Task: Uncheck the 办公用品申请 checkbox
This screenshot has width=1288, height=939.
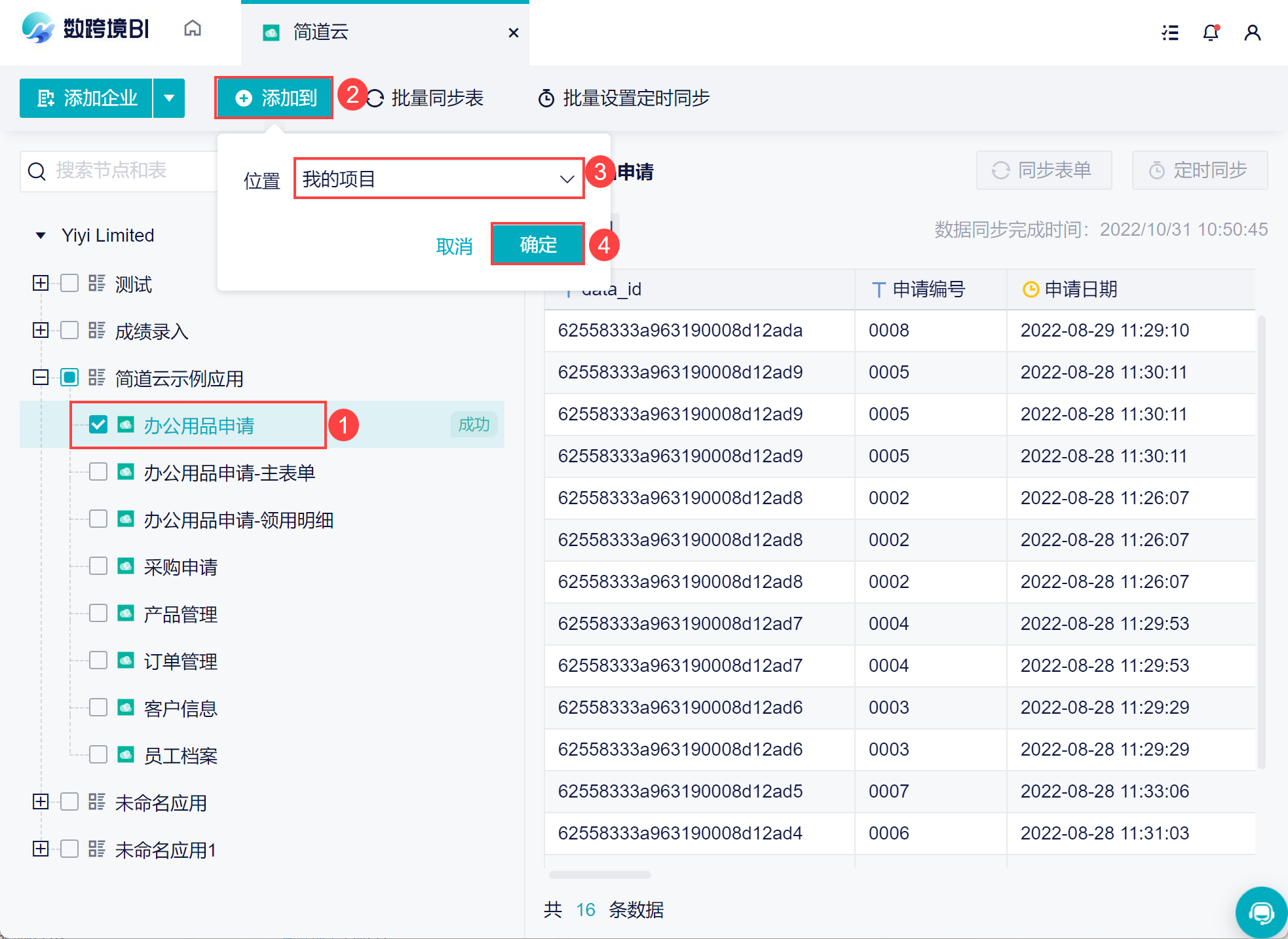Action: point(98,425)
